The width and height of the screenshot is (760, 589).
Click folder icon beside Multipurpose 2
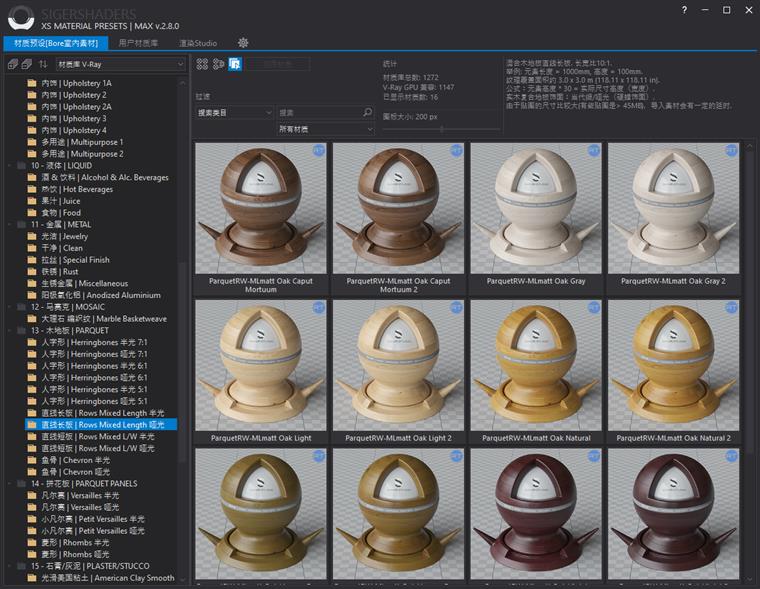[32, 154]
